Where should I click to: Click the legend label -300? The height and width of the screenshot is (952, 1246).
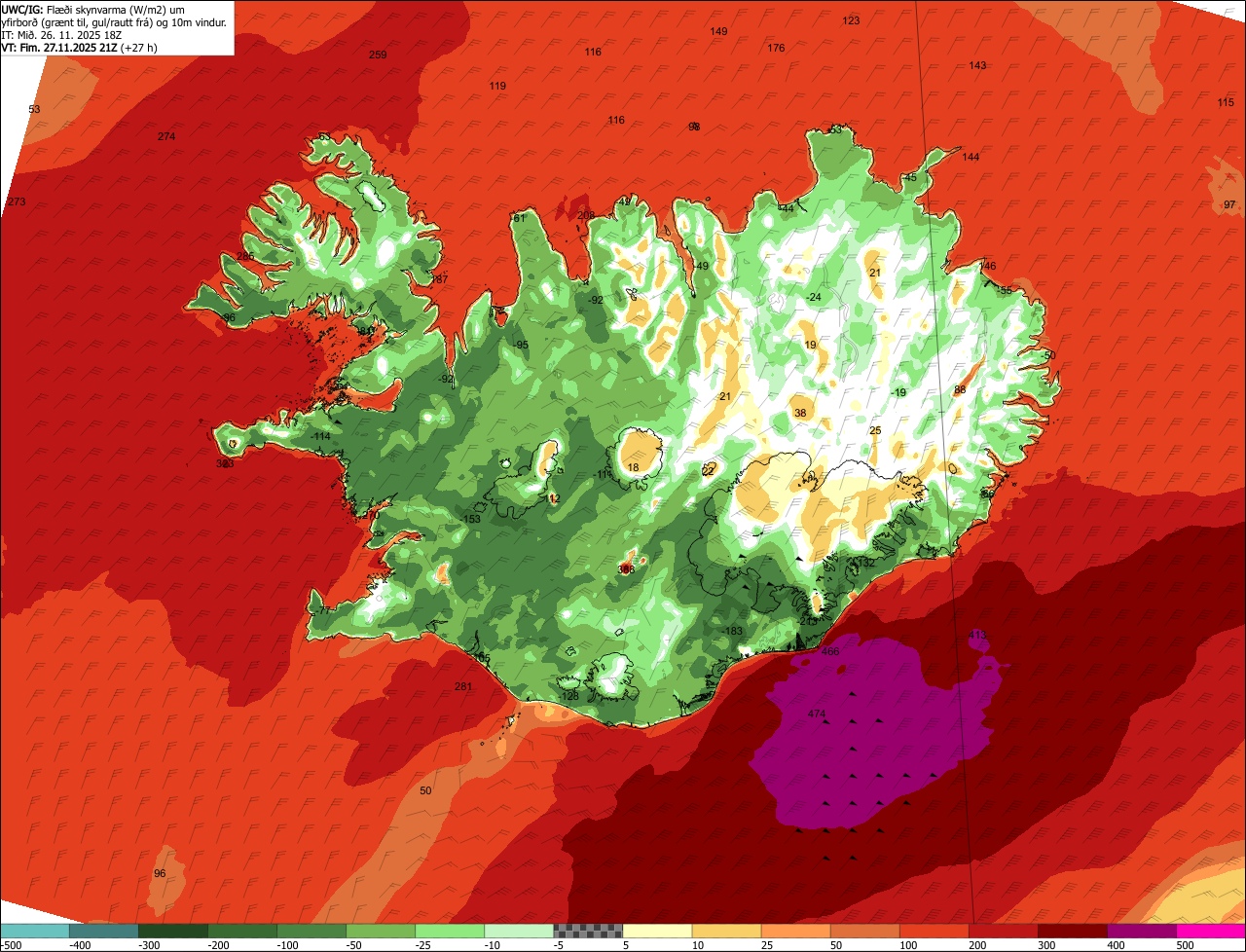[150, 945]
